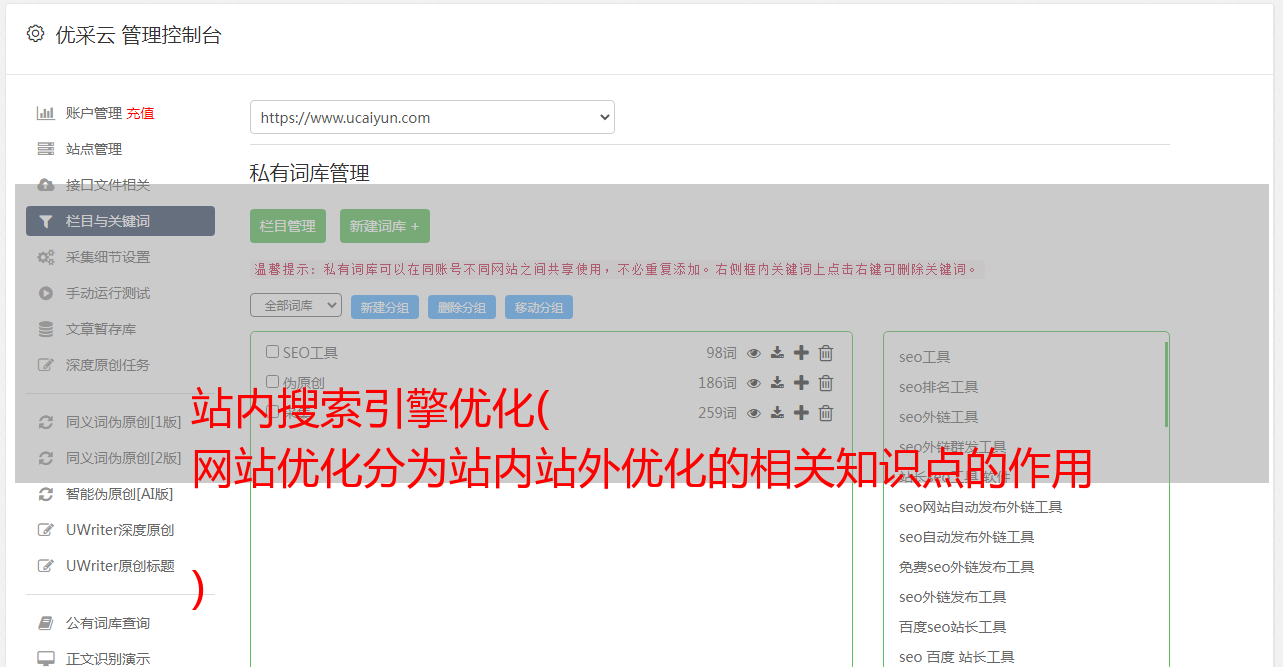This screenshot has width=1283, height=667.
Task: Click the 186词 count on 伪原创 row
Action: tap(718, 383)
